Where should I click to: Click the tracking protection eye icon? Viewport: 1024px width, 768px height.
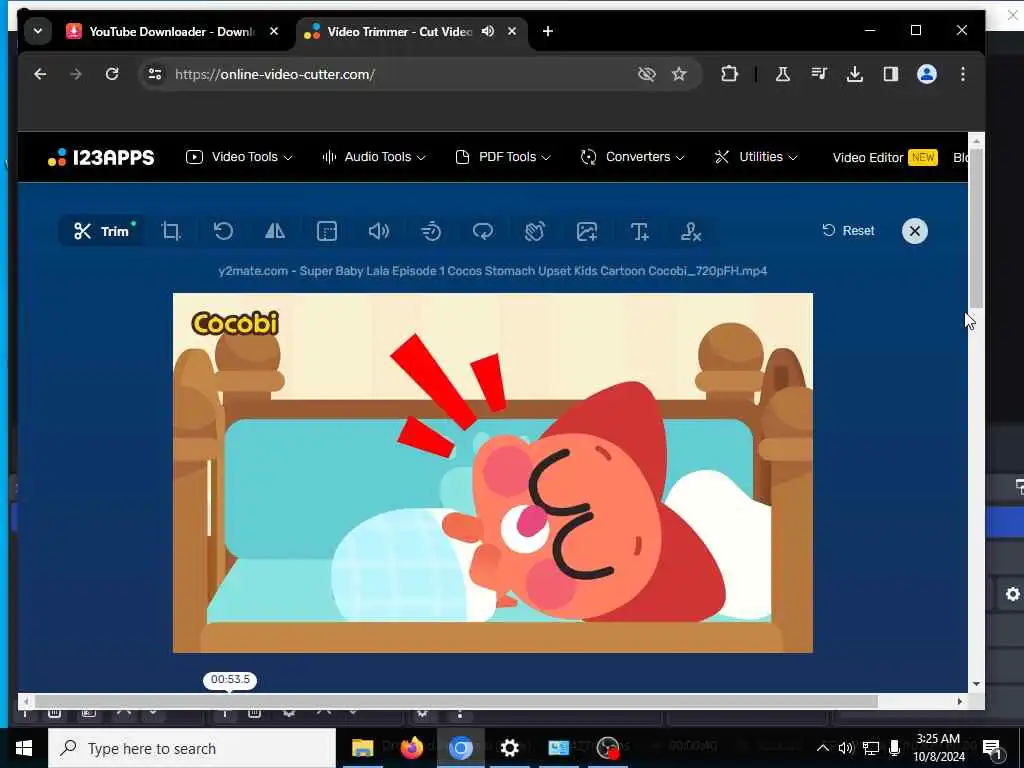(647, 74)
